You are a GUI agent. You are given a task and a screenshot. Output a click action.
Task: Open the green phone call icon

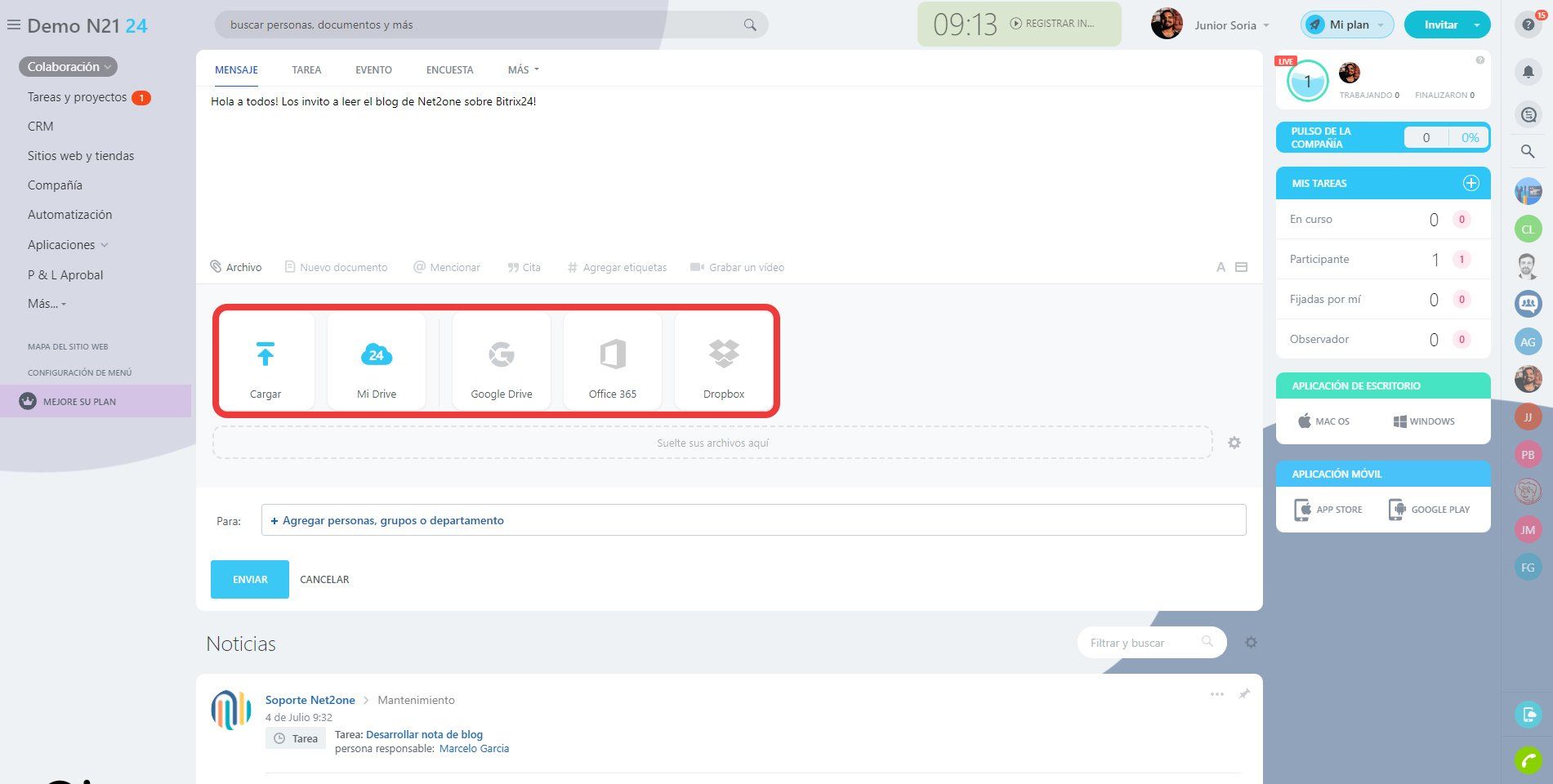point(1528,760)
